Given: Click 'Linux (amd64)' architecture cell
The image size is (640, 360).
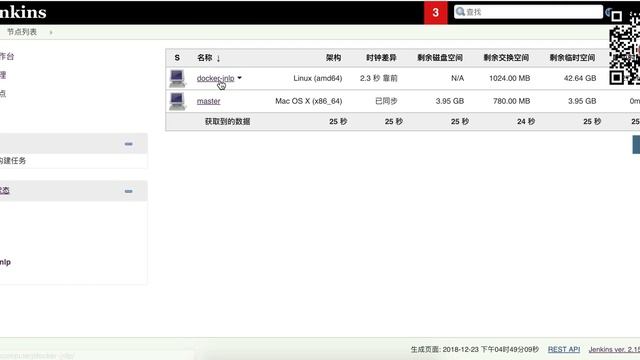Looking at the screenshot, I should 318,78.
